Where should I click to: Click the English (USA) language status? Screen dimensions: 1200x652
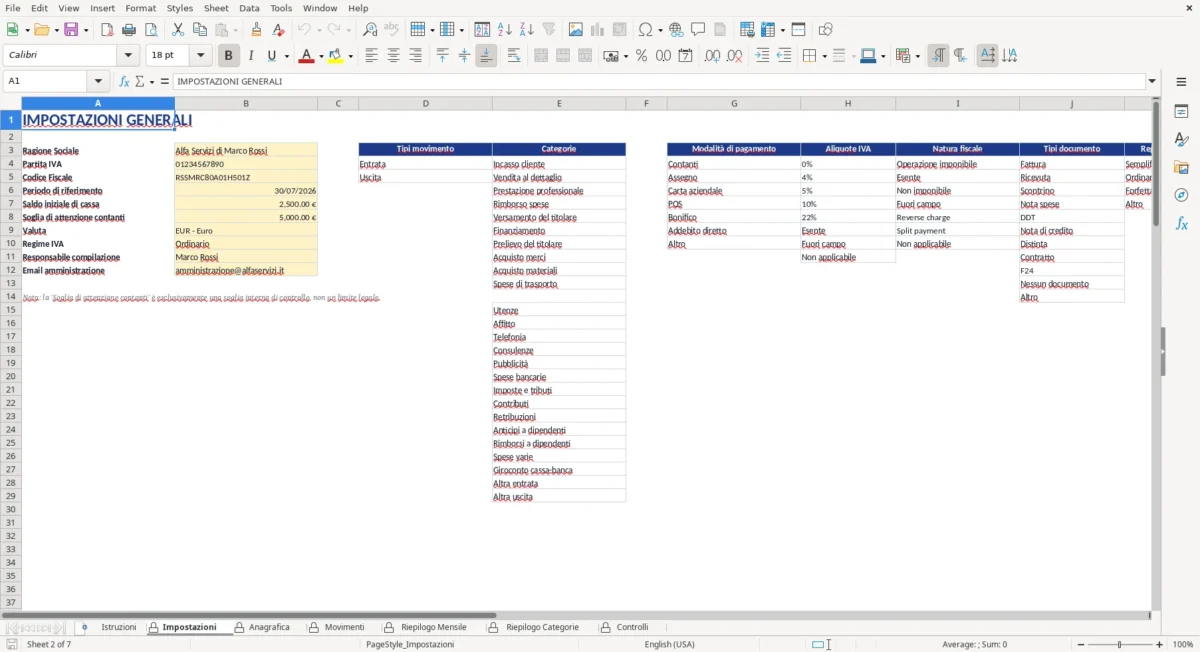pyautogui.click(x=669, y=645)
